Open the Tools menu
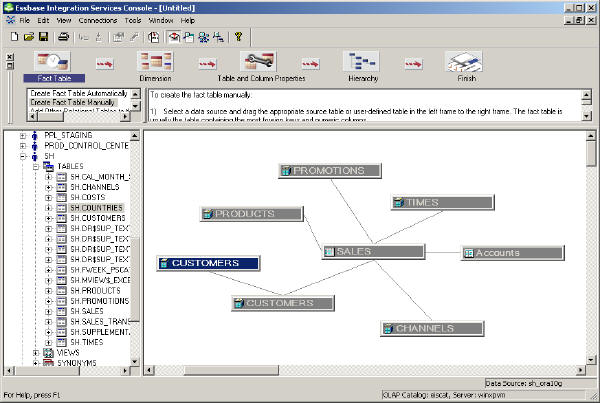The height and width of the screenshot is (403, 600). [x=133, y=20]
